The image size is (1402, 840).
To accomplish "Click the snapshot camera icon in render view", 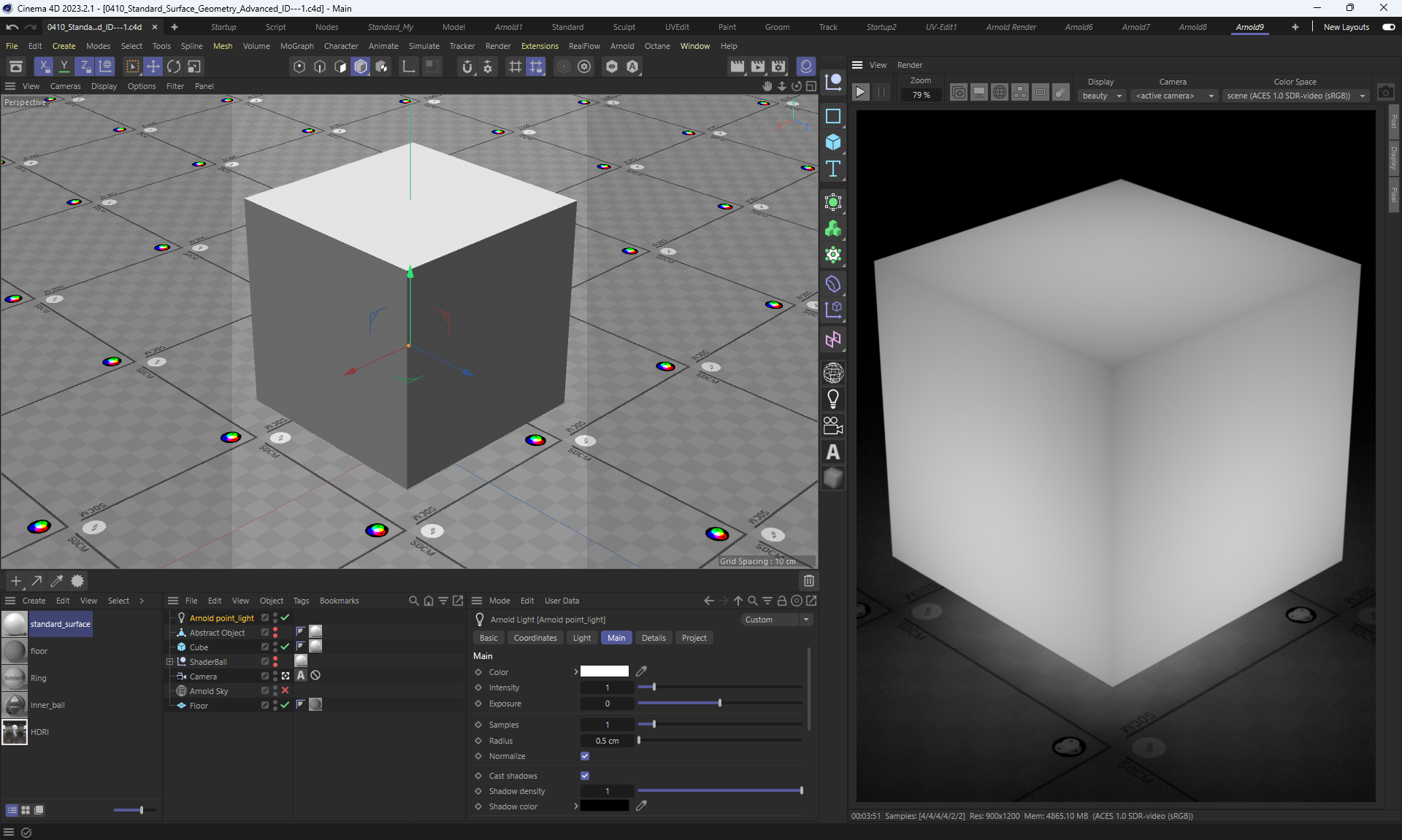I will 1385,92.
